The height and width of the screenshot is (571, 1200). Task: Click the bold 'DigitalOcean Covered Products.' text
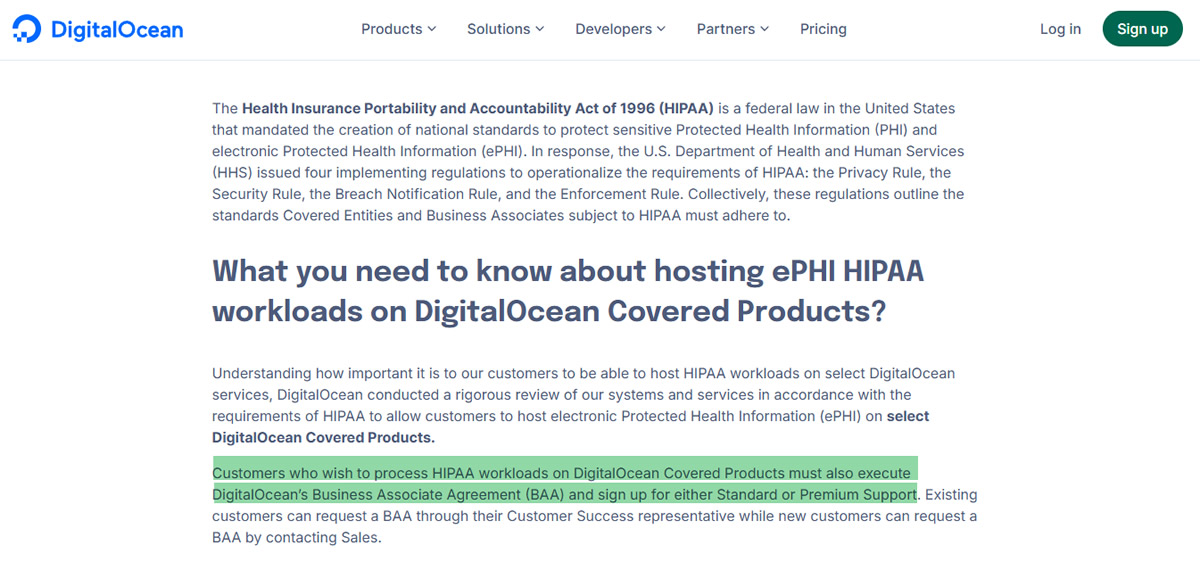pyautogui.click(x=323, y=438)
